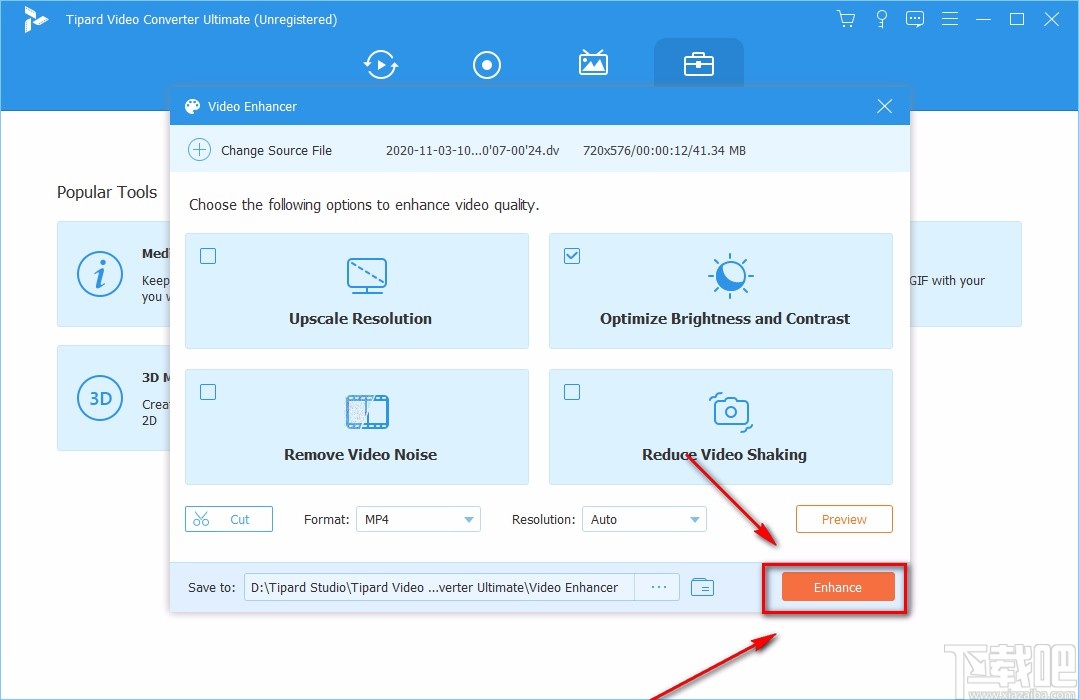Click the Upscale Resolution monitor icon
The image size is (1079, 700).
click(x=367, y=275)
